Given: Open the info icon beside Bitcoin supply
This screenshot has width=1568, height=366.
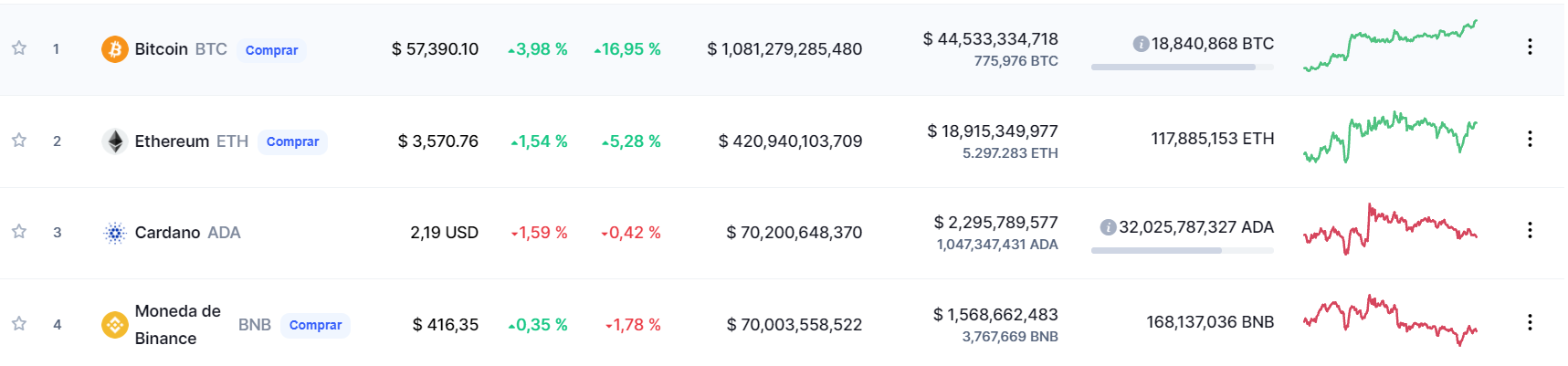Looking at the screenshot, I should [x=1141, y=44].
